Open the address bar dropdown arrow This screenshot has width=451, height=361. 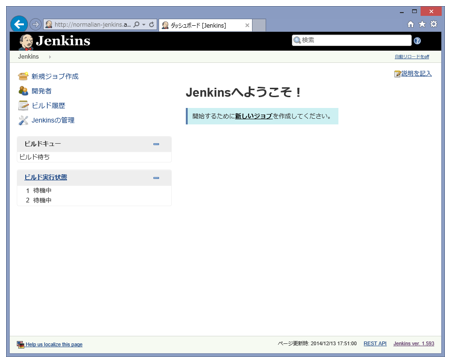(x=144, y=25)
